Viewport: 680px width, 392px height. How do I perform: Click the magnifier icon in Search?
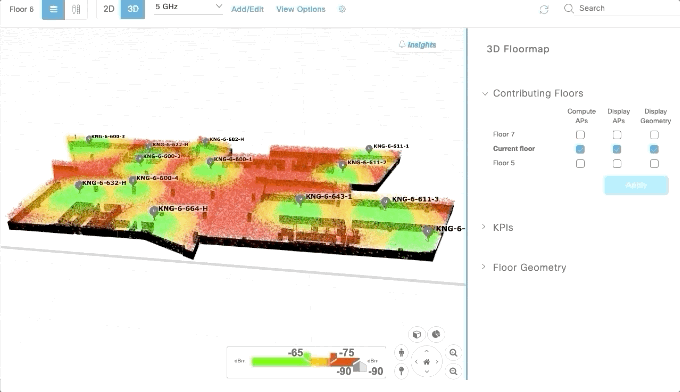(569, 8)
